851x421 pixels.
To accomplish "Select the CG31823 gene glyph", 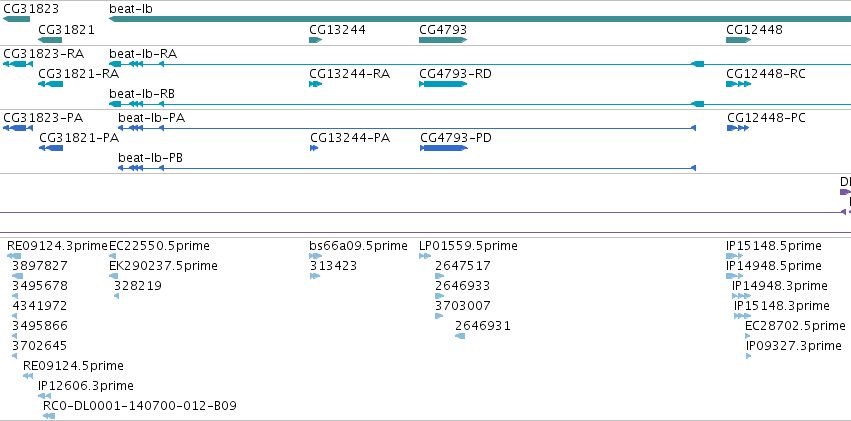I will coord(16,20).
